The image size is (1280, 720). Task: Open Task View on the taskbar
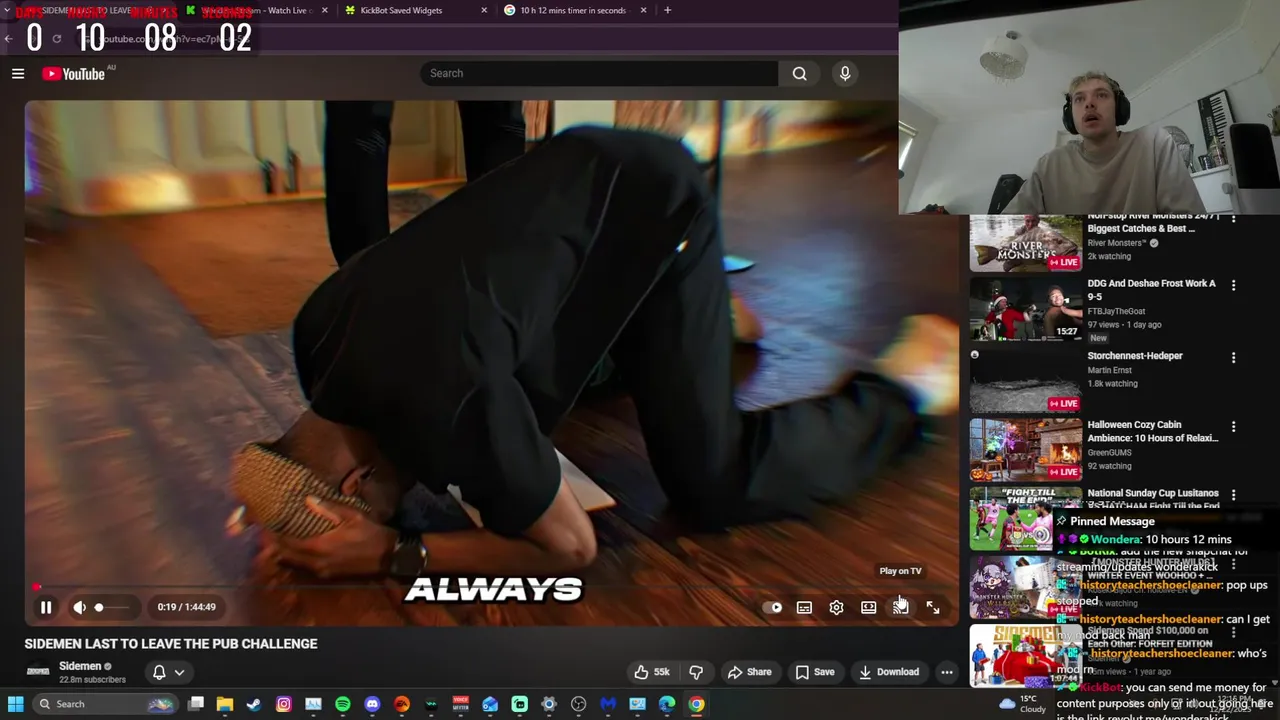[196, 704]
